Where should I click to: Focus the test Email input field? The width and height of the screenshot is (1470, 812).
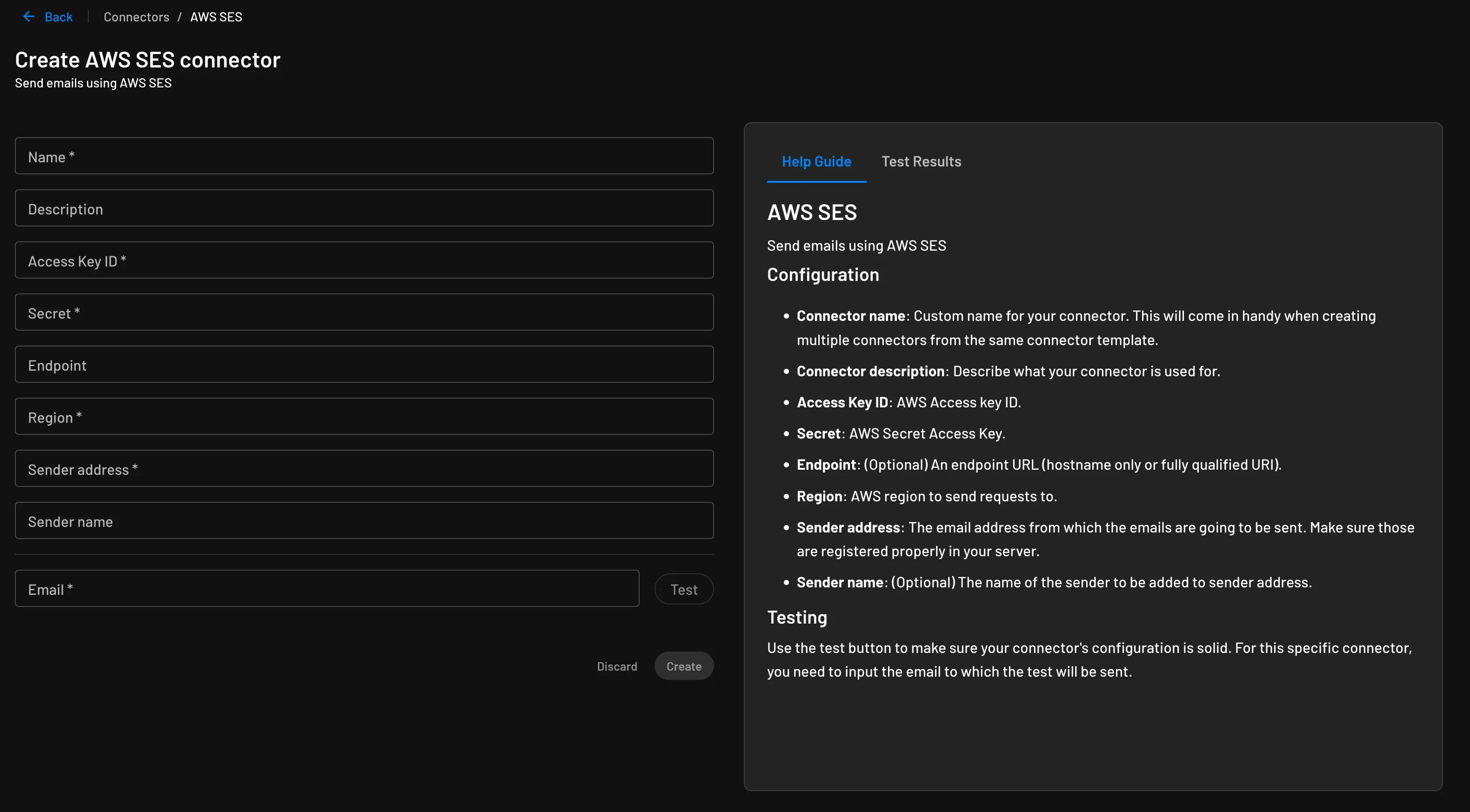pos(327,588)
